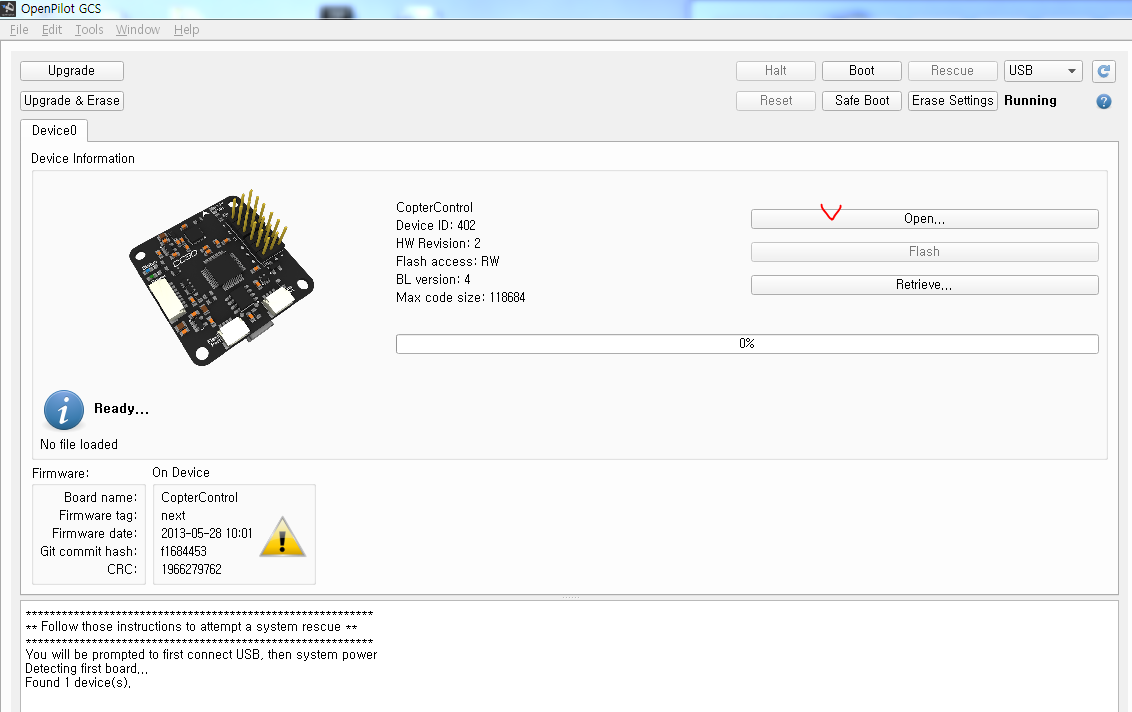Click the connect USB then system power log line
1132x712 pixels.
point(201,655)
